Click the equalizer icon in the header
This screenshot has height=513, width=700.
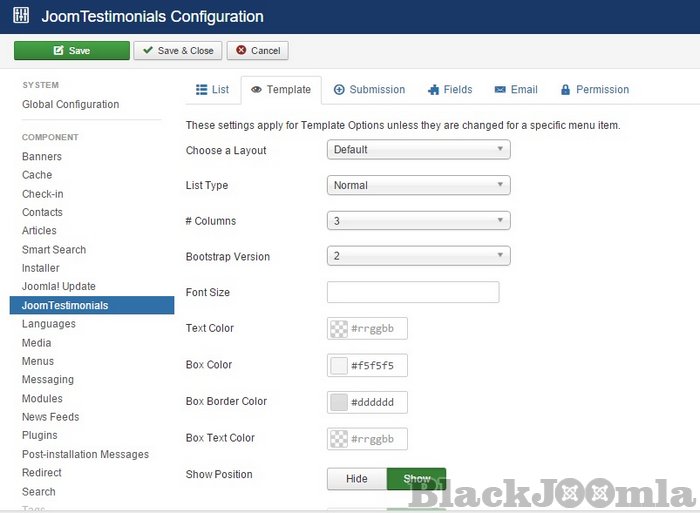point(22,17)
